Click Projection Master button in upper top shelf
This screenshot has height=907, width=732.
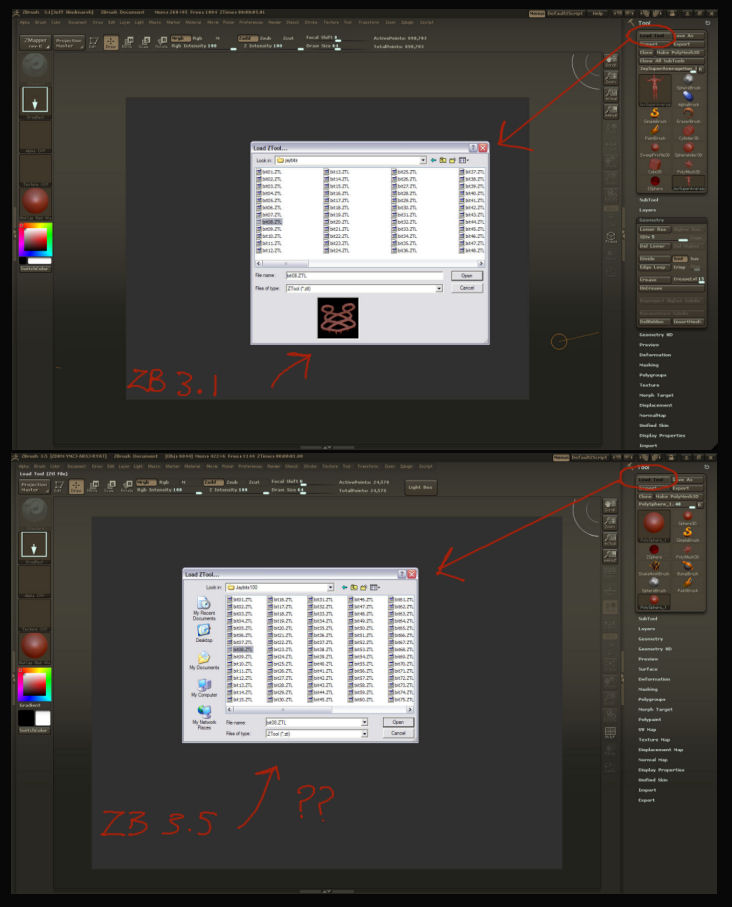click(69, 43)
